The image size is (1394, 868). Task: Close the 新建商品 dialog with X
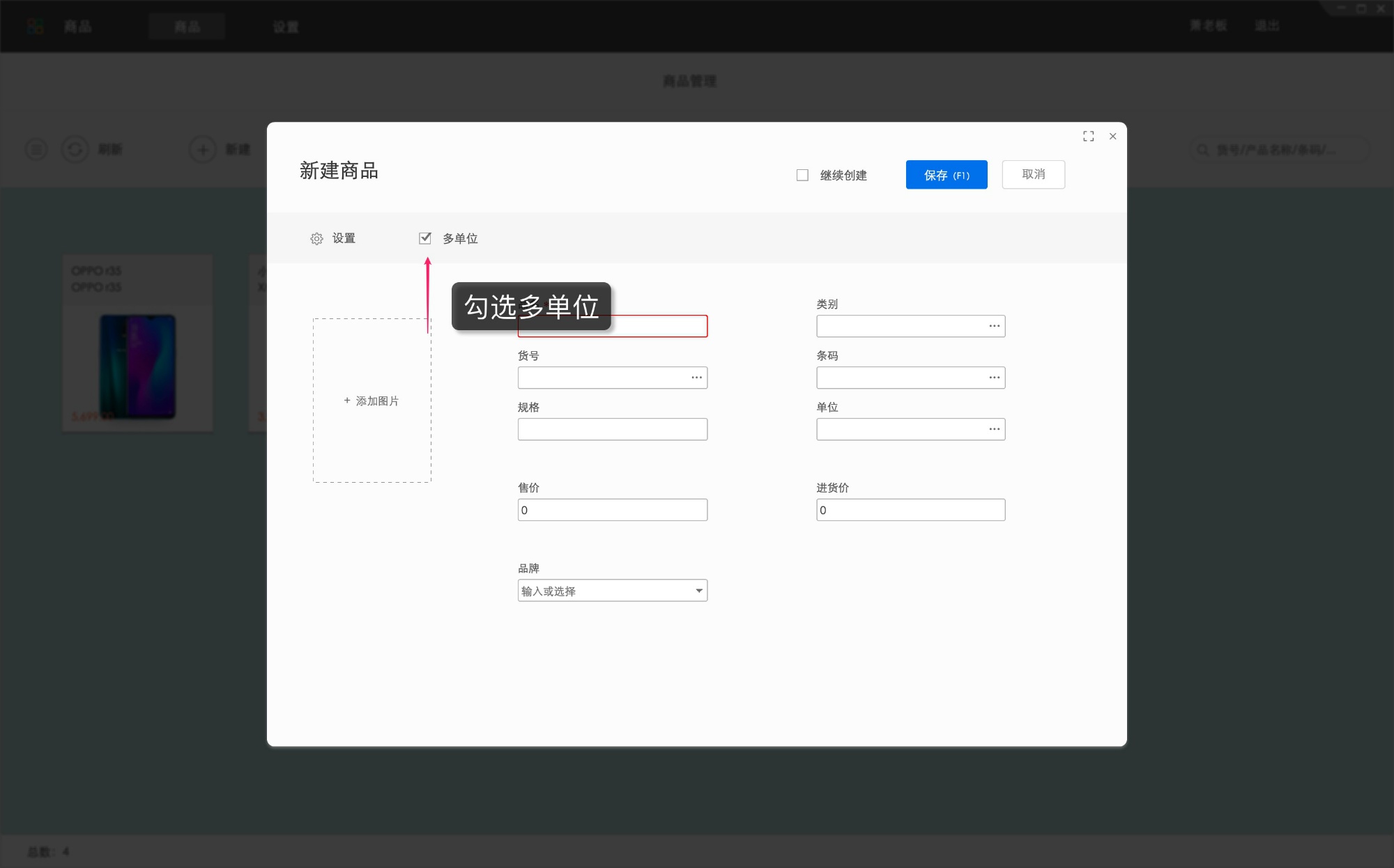tap(1112, 137)
